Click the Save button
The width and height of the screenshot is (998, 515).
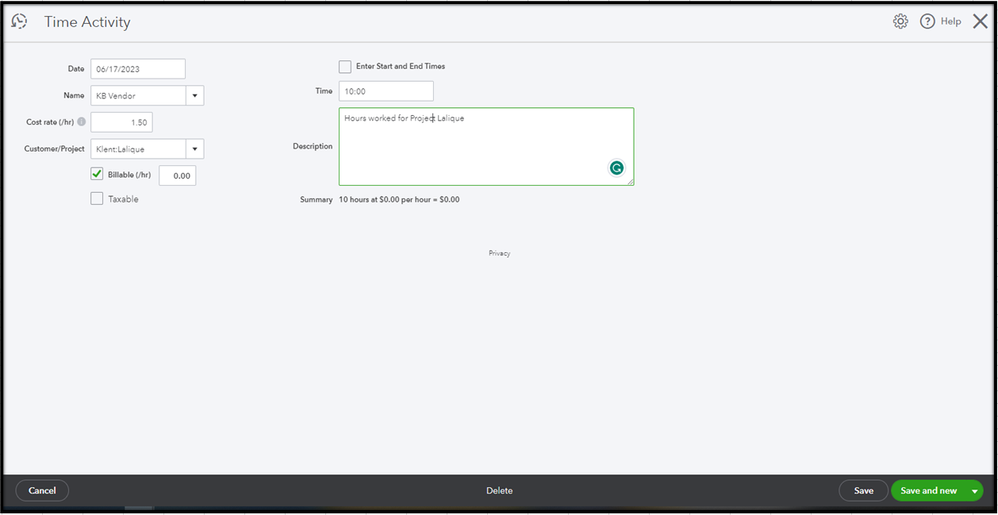tap(864, 491)
